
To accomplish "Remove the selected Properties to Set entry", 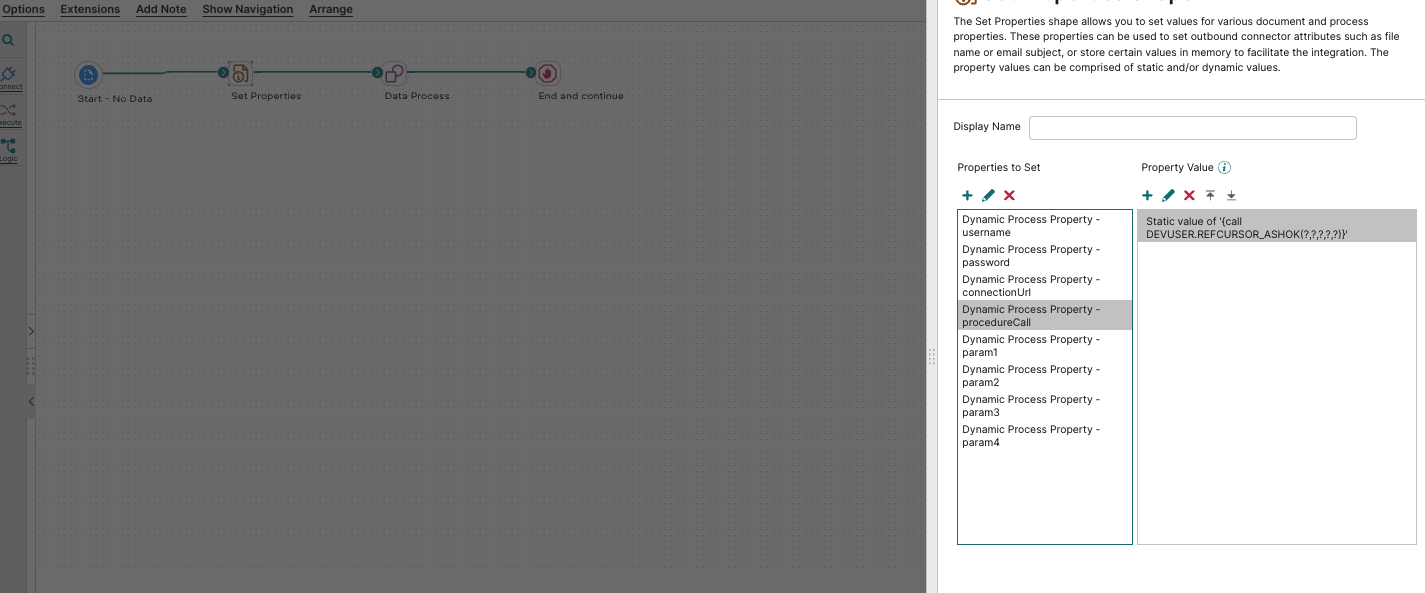I will click(x=1009, y=195).
